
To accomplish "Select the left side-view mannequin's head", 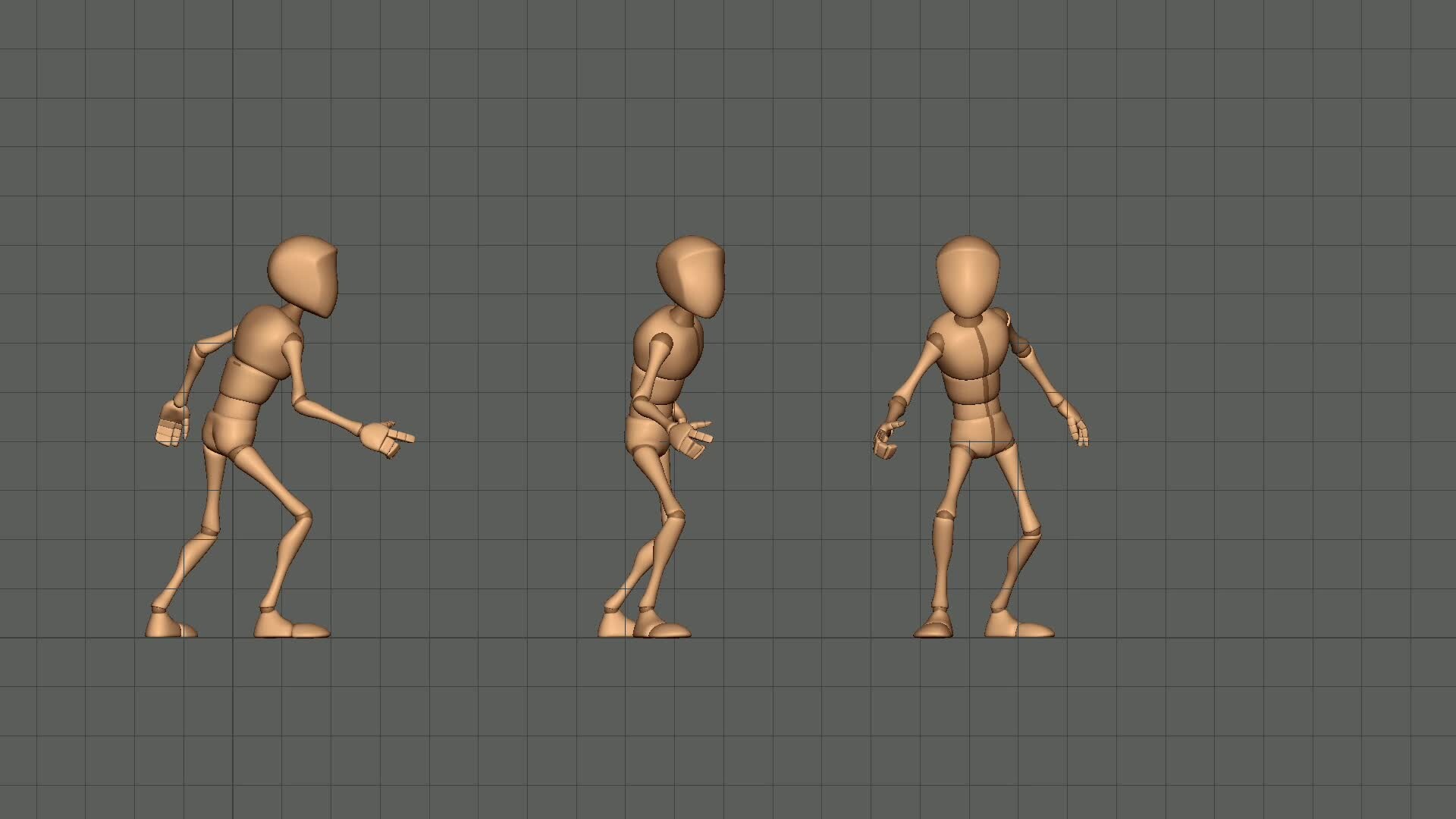I will pyautogui.click(x=303, y=275).
